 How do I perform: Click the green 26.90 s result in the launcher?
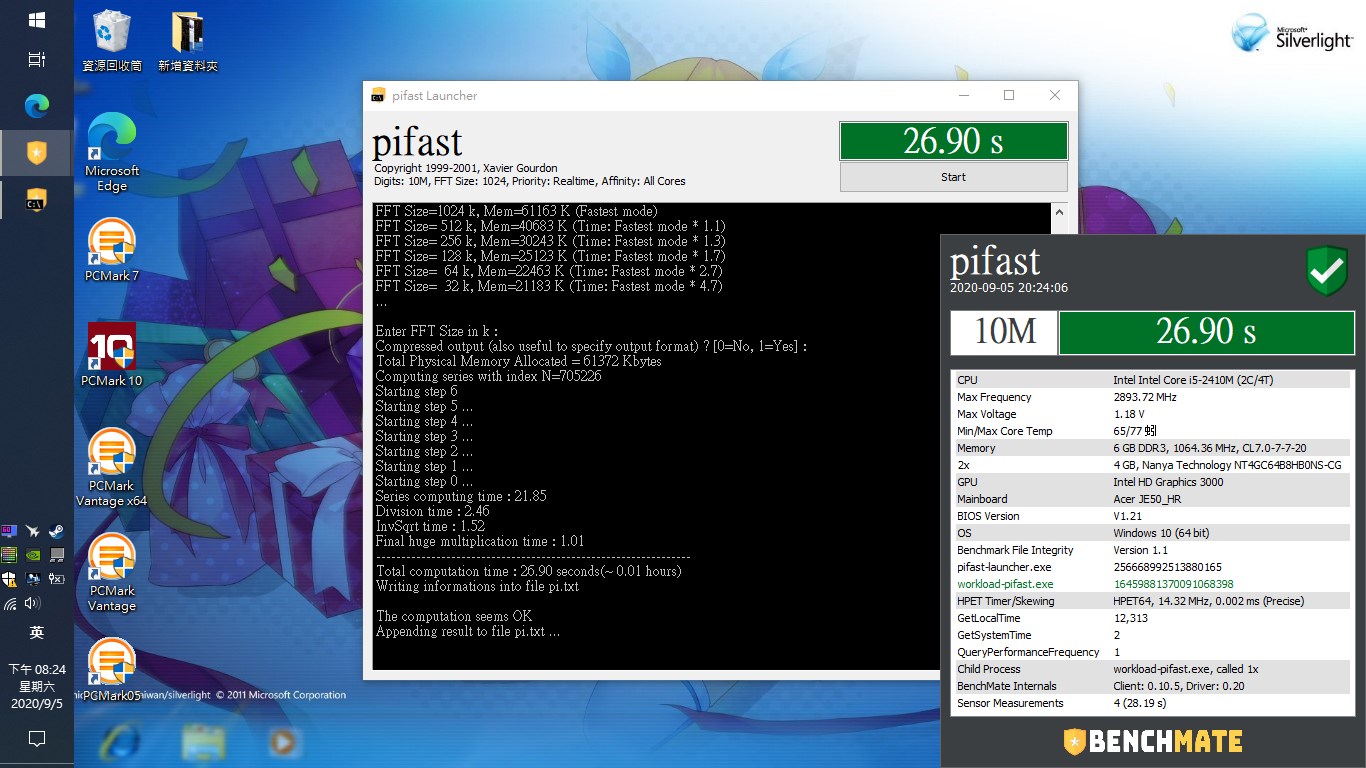(953, 141)
